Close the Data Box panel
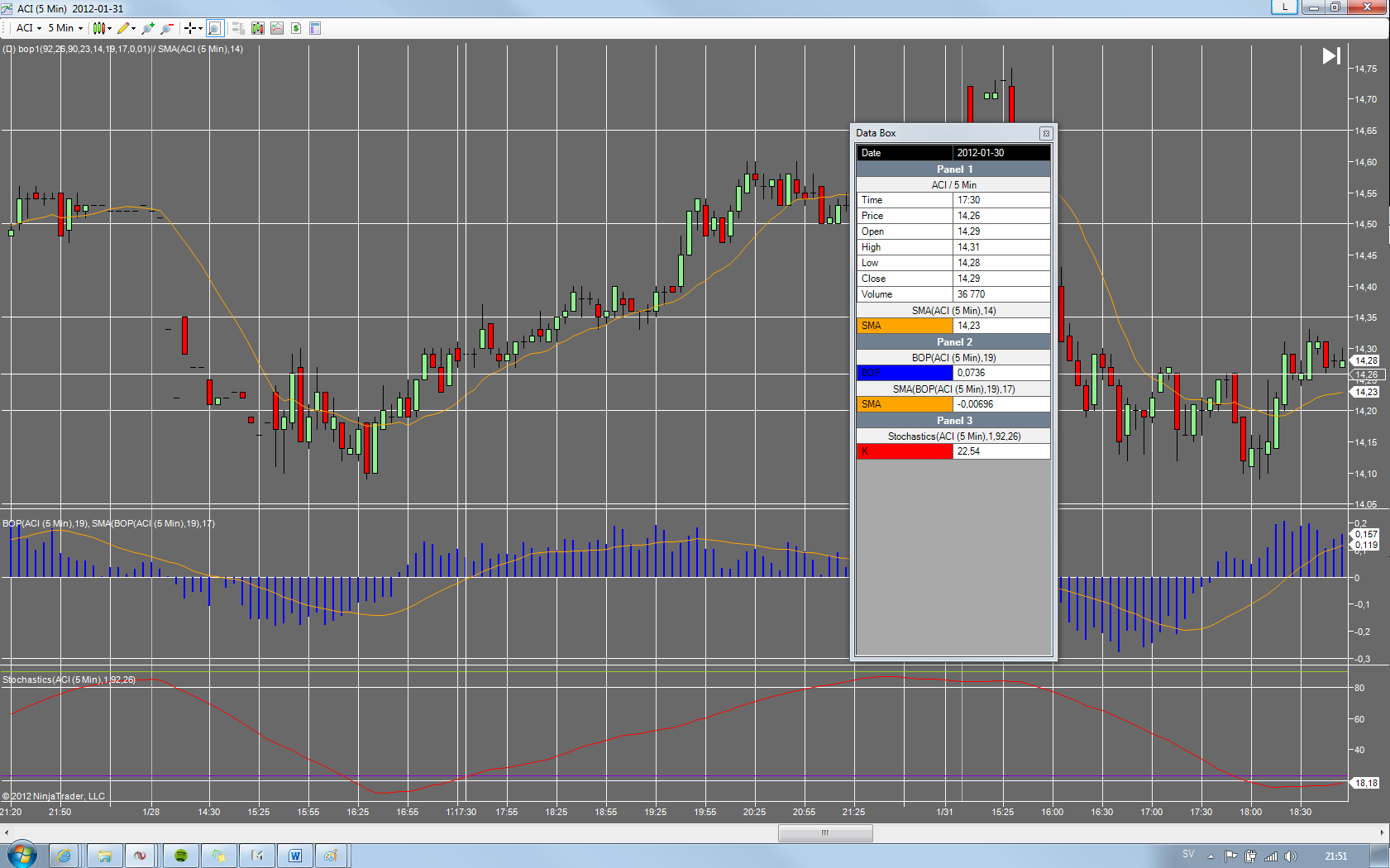This screenshot has height=868, width=1390. [1045, 133]
